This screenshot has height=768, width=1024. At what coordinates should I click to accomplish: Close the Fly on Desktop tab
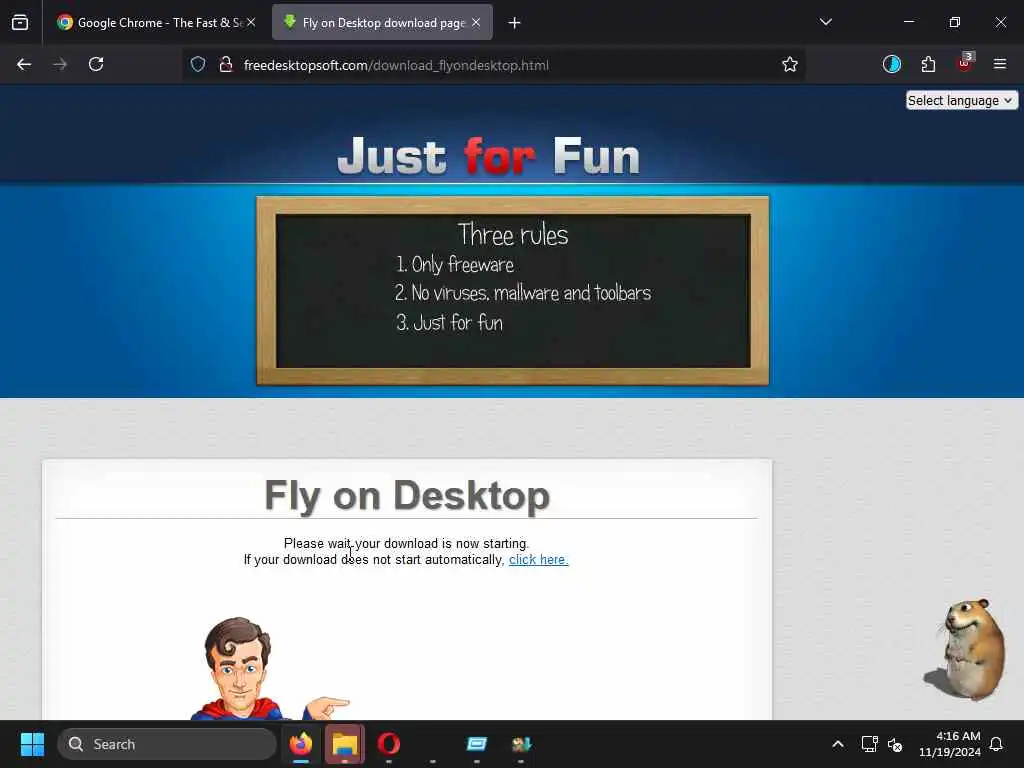(x=476, y=23)
